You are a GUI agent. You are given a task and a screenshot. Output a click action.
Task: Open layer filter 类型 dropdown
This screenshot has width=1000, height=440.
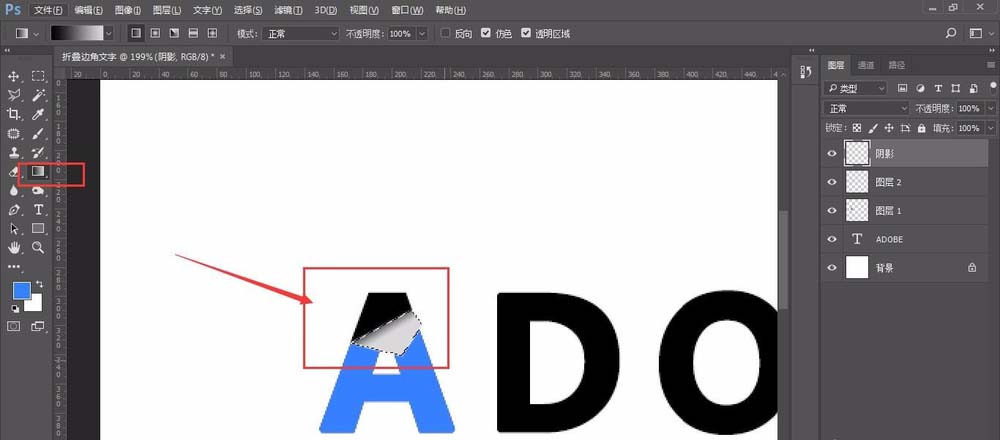coord(855,89)
